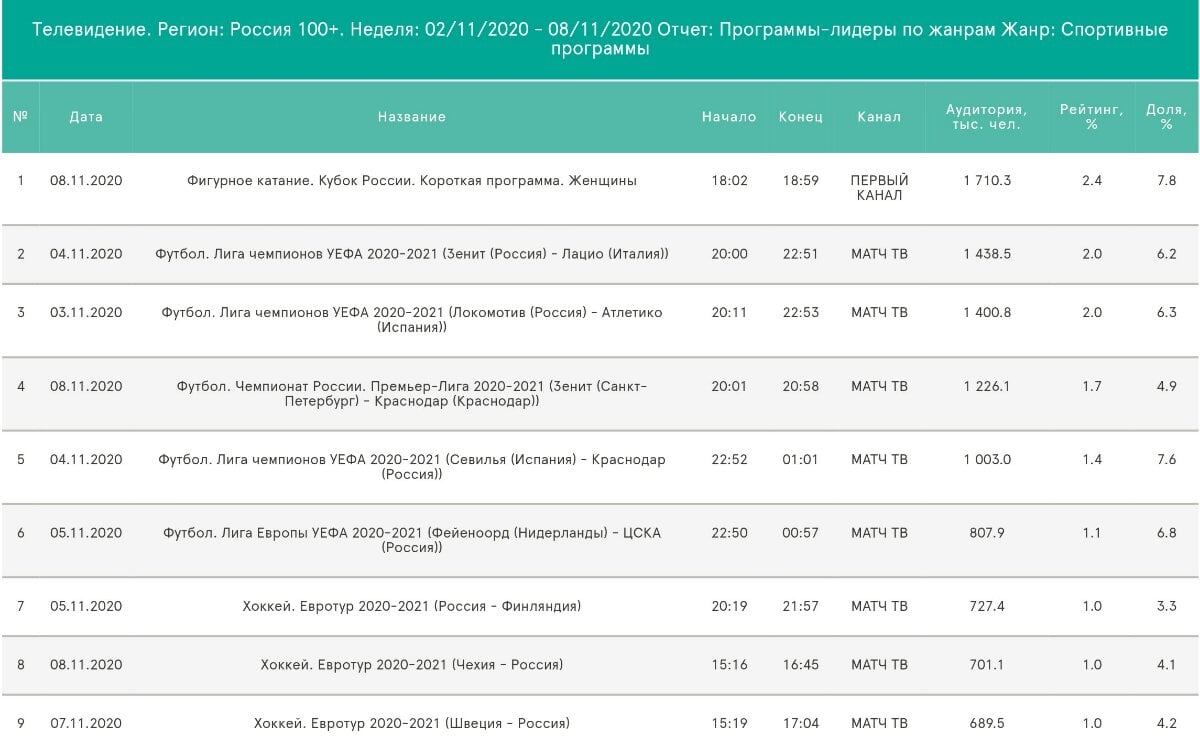Click the 'Рейтинг, %' column header
The height and width of the screenshot is (749, 1200).
1092,117
